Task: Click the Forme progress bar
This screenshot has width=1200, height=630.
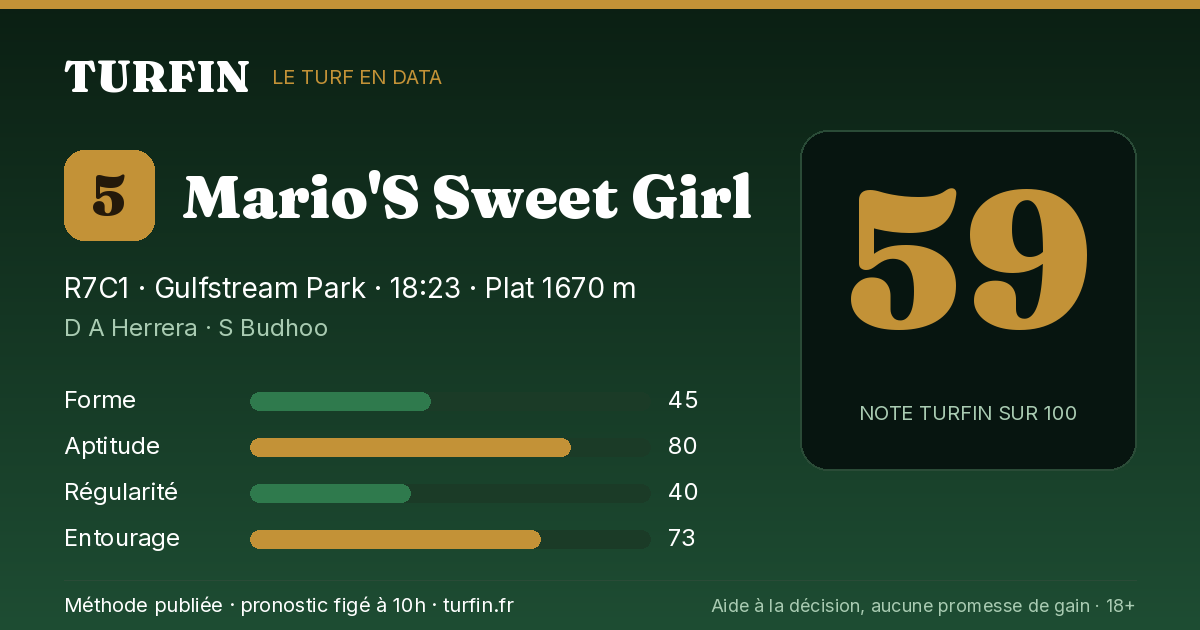Action: (450, 401)
